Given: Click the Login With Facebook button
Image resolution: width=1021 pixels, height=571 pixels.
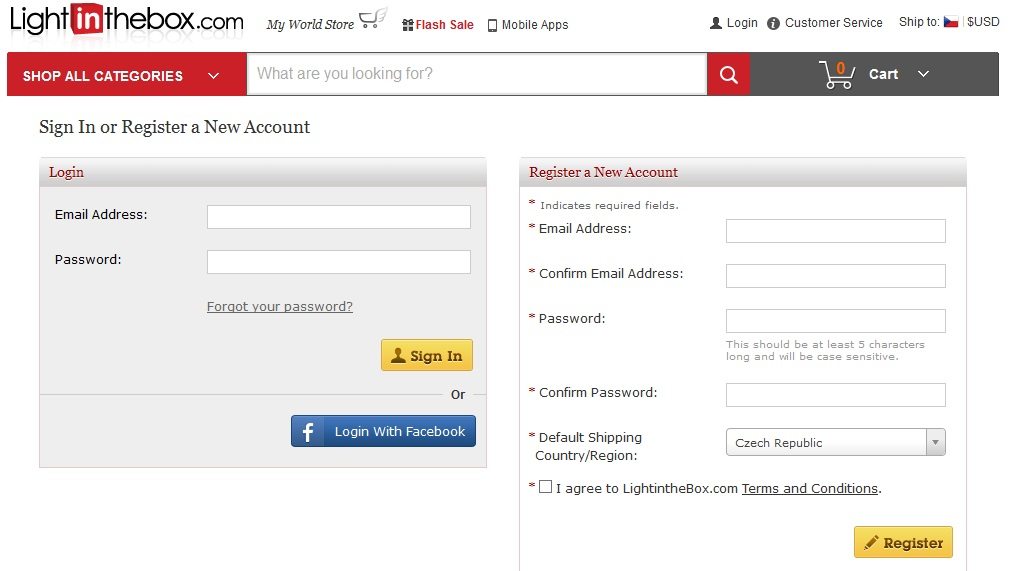Looking at the screenshot, I should click(383, 431).
